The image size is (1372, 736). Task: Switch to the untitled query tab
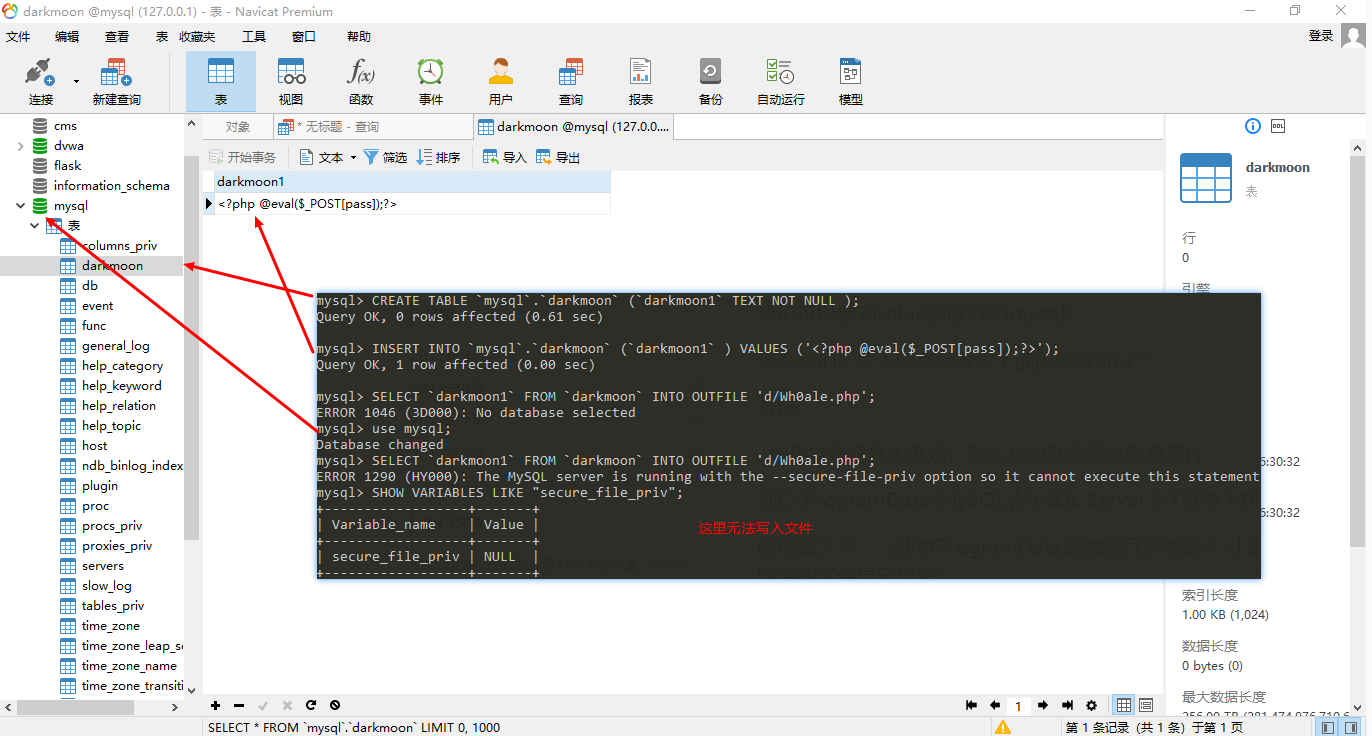point(372,127)
